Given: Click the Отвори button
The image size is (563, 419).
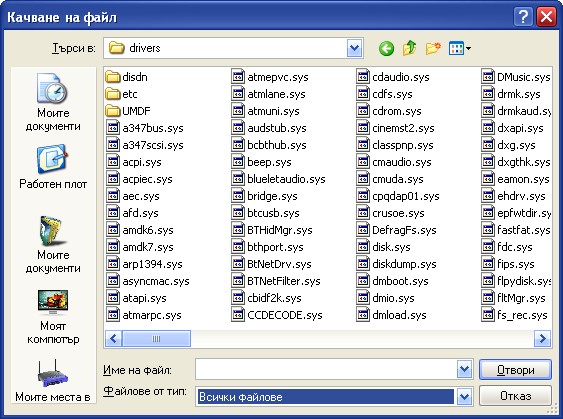Looking at the screenshot, I should click(x=515, y=369).
